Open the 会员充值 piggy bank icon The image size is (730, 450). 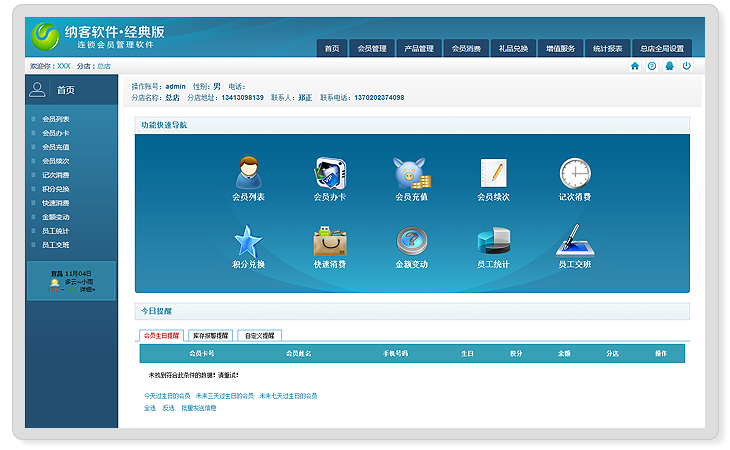coord(411,174)
